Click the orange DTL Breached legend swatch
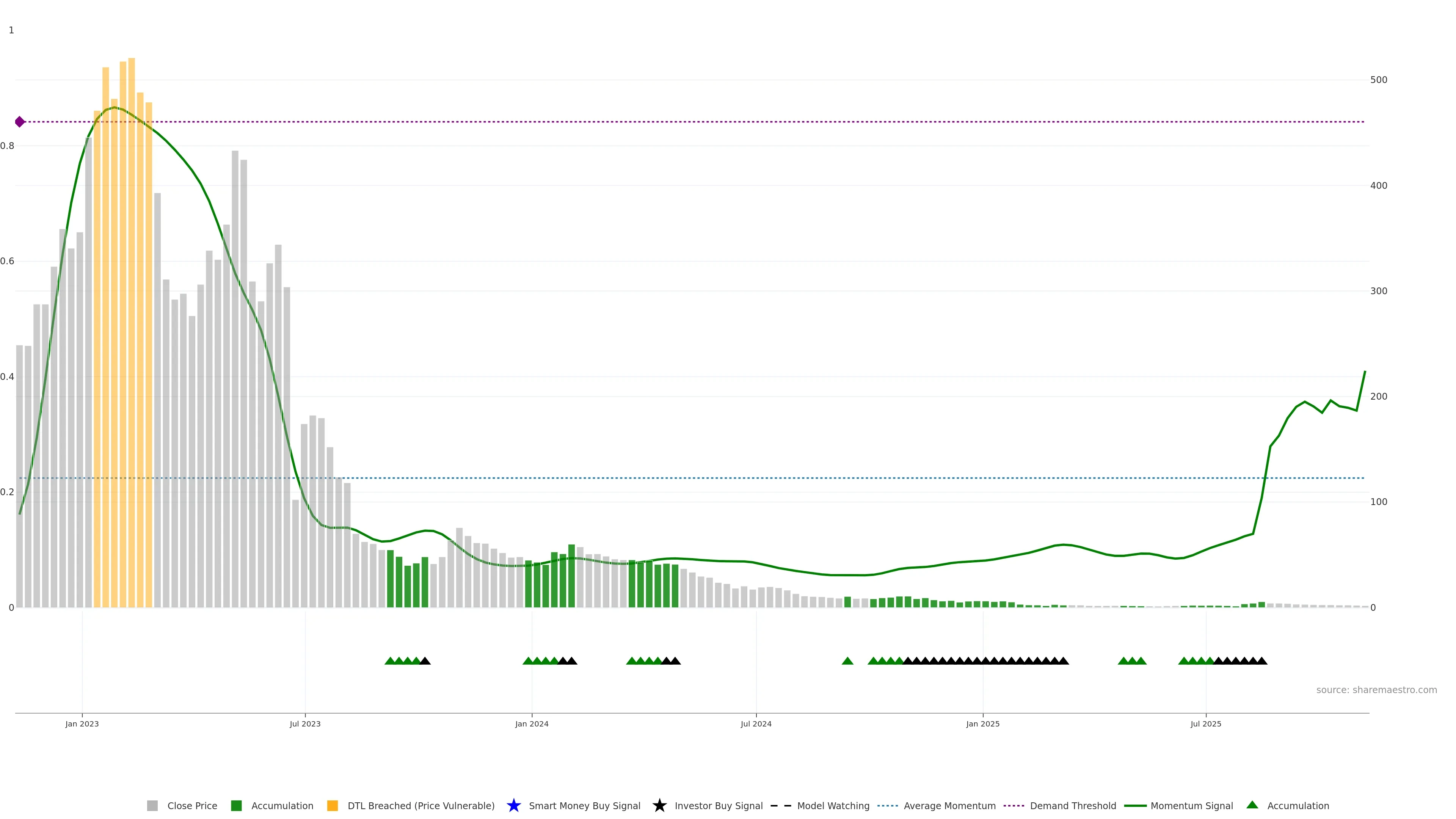Image resolution: width=1456 pixels, height=819 pixels. tap(333, 805)
